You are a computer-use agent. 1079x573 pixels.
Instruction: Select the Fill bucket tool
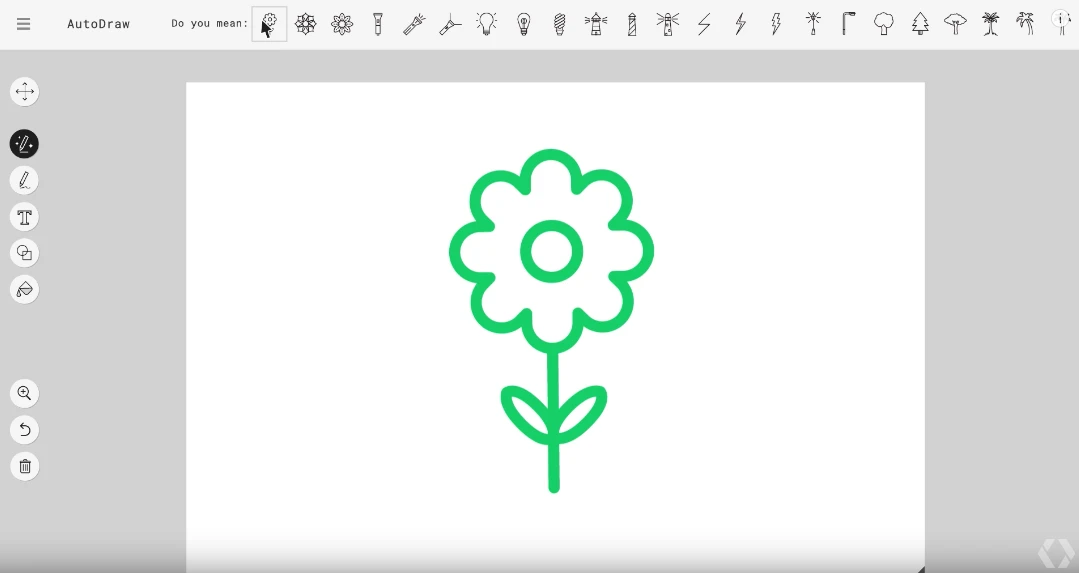[25, 290]
